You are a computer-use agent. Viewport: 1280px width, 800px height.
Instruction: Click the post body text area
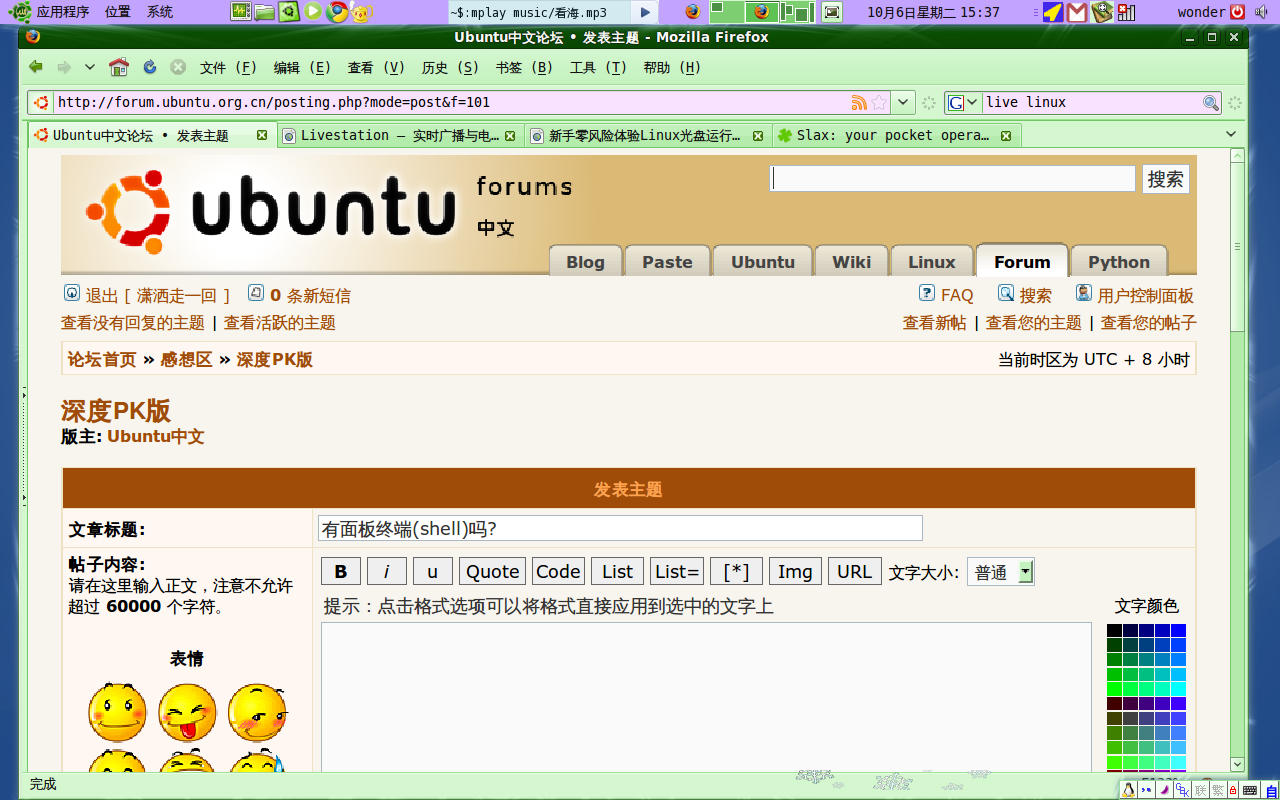[x=706, y=698]
